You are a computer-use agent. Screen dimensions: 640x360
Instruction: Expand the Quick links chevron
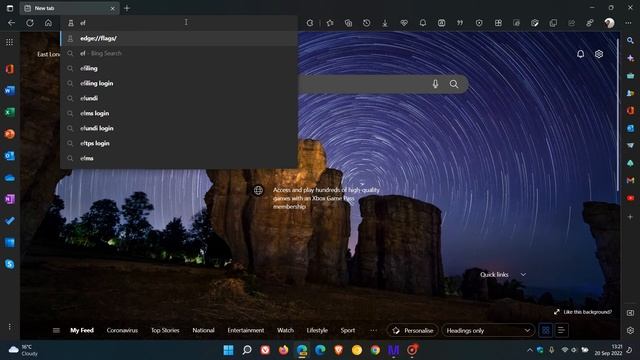(x=523, y=274)
